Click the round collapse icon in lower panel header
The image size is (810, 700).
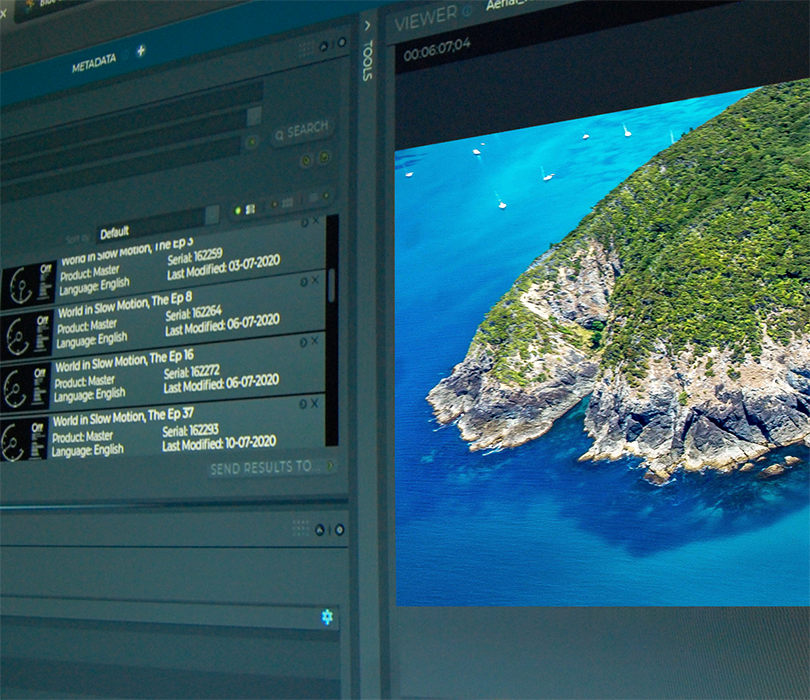pos(320,529)
